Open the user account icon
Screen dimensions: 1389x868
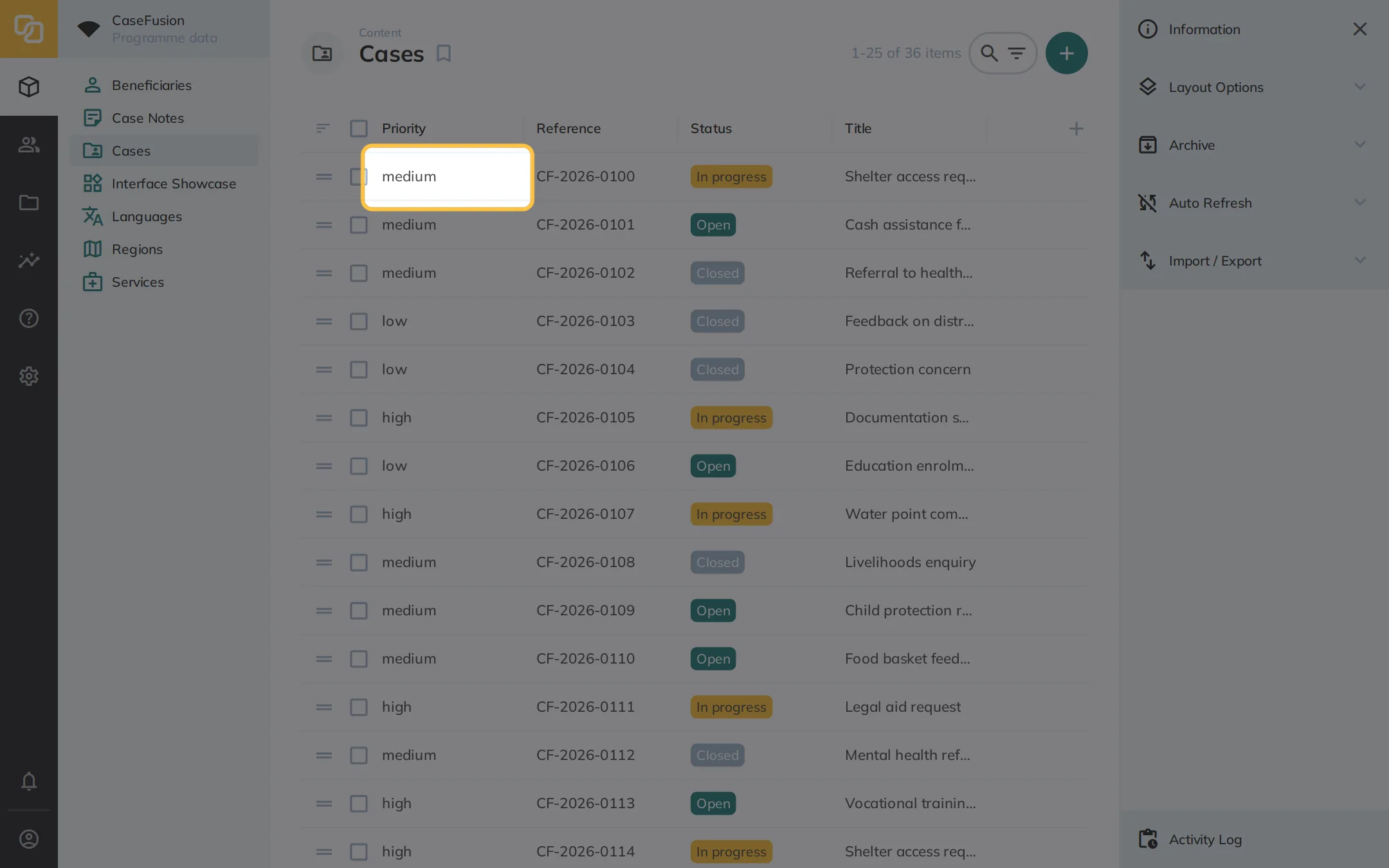coord(29,839)
